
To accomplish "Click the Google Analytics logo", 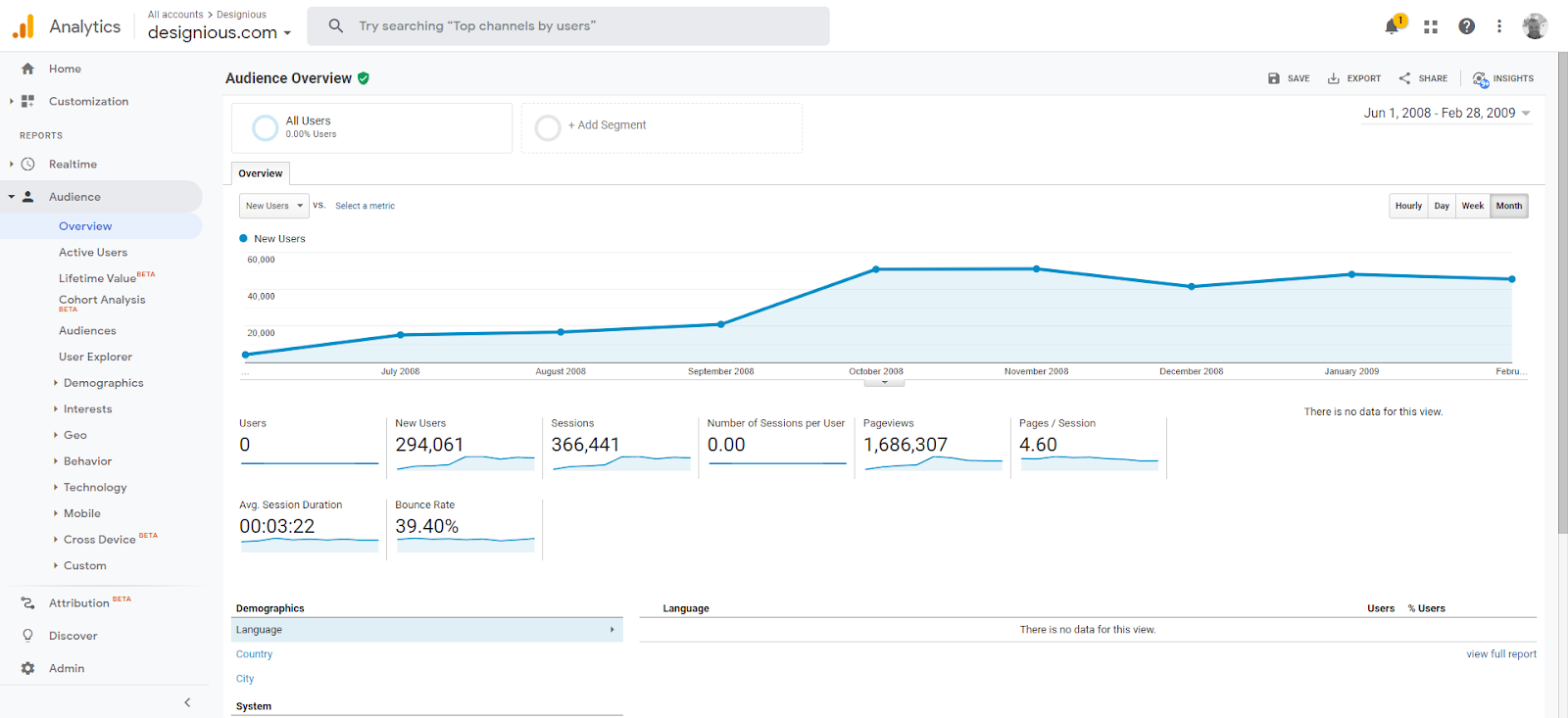I will tap(24, 26).
